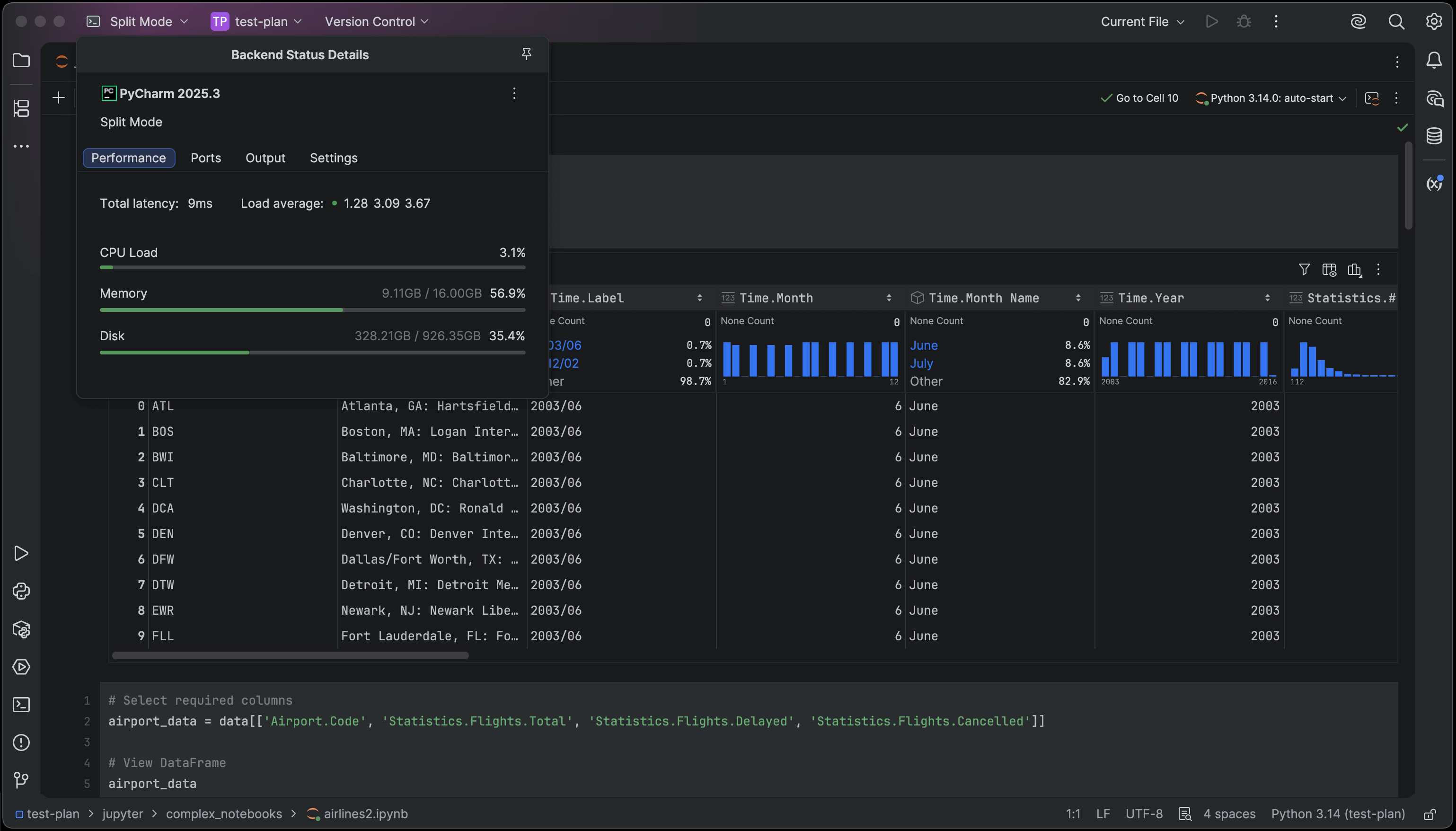Switch to the Ports tab
The width and height of the screenshot is (1456, 831).
[x=205, y=158]
